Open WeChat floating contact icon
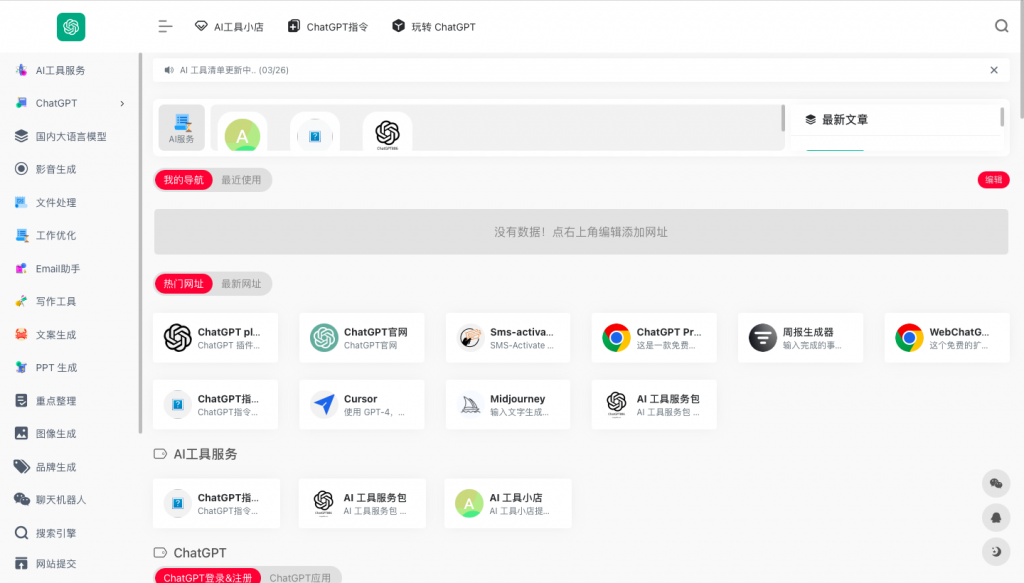 point(996,483)
